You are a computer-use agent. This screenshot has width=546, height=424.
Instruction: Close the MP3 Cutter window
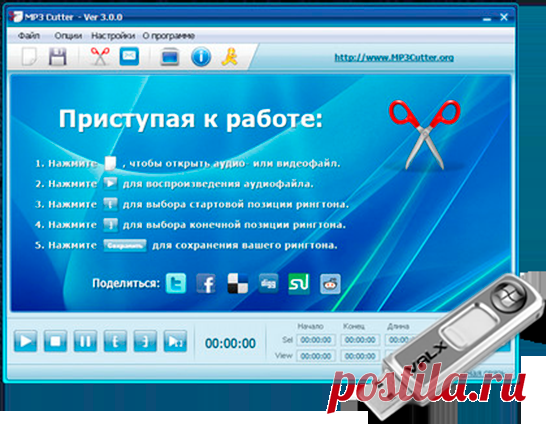504,17
